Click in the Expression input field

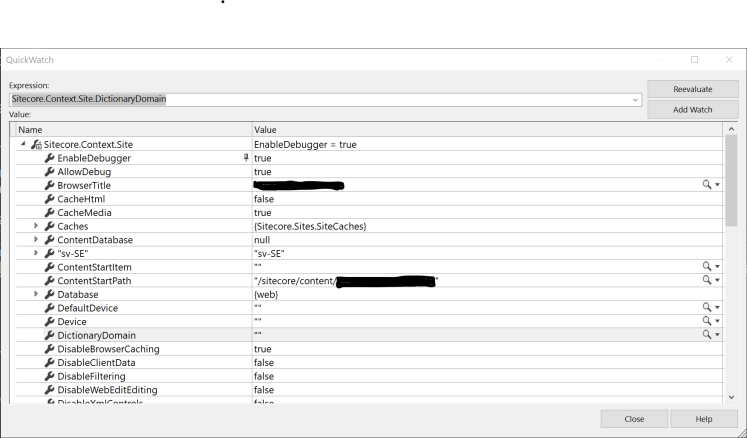click(x=320, y=99)
